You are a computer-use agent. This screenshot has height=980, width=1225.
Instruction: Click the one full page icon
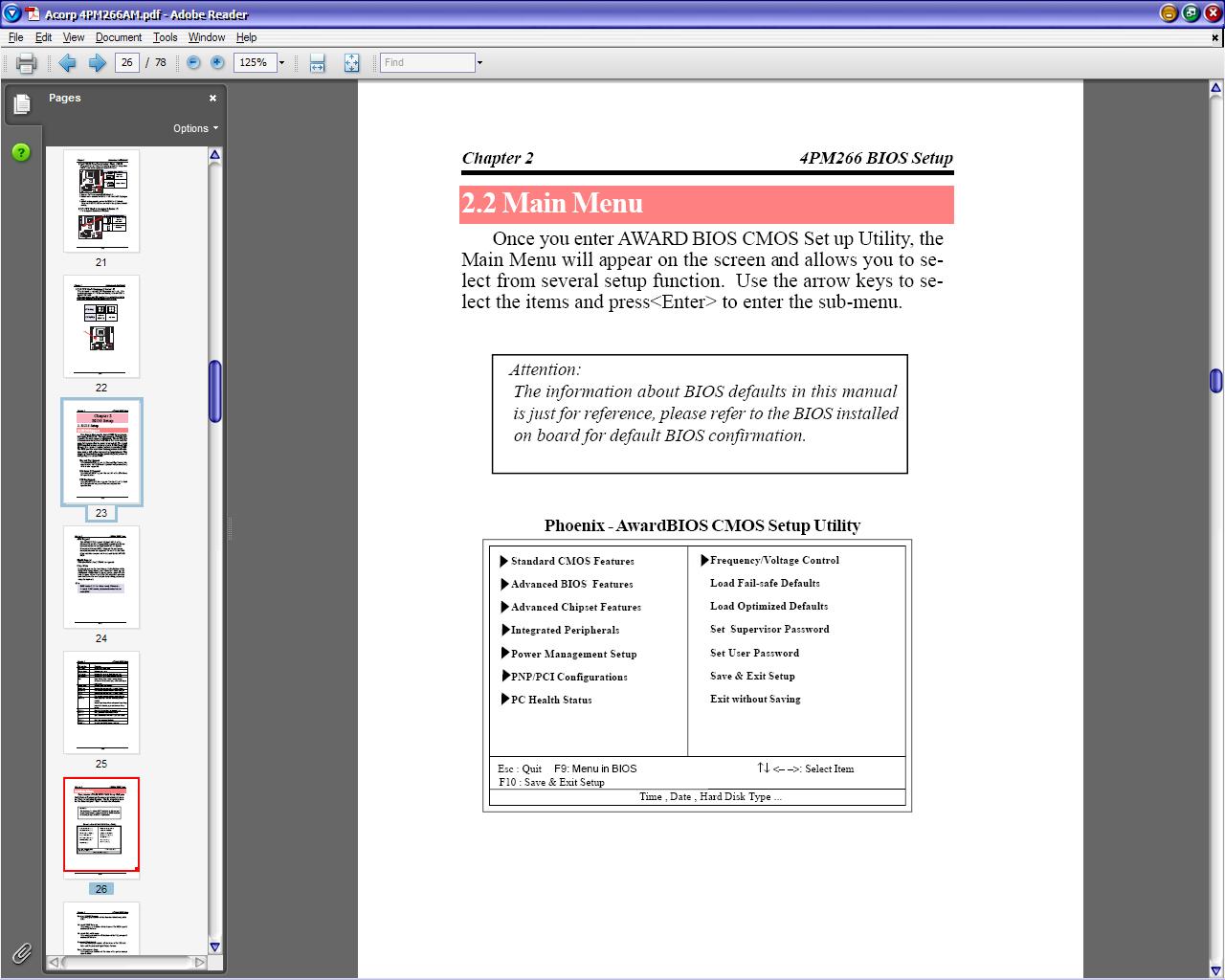click(351, 63)
